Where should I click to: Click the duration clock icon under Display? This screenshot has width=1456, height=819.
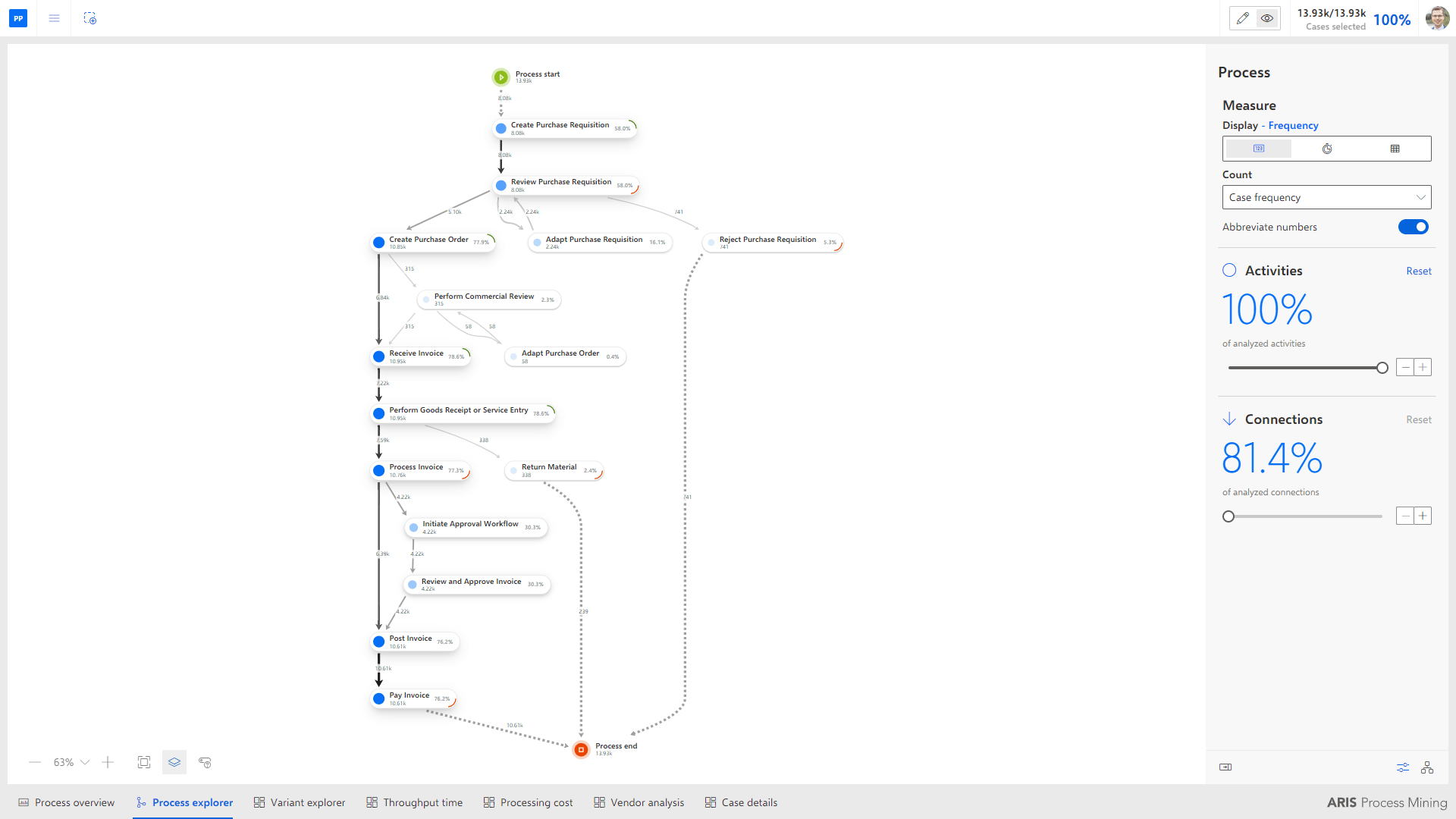point(1326,149)
